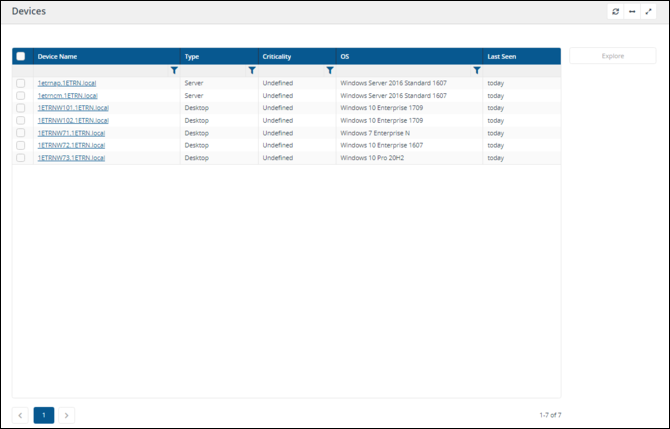Sort by Last Seen column header

point(502,56)
